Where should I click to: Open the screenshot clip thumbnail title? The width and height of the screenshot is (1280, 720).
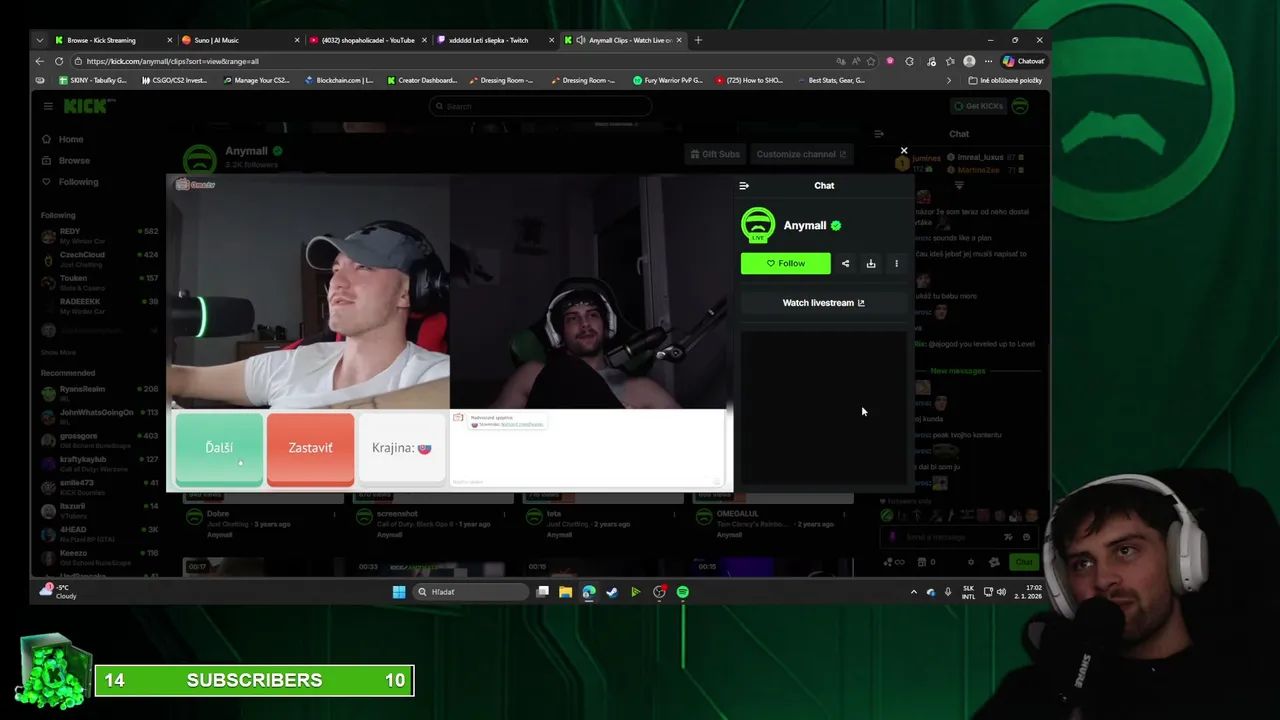[x=397, y=514]
